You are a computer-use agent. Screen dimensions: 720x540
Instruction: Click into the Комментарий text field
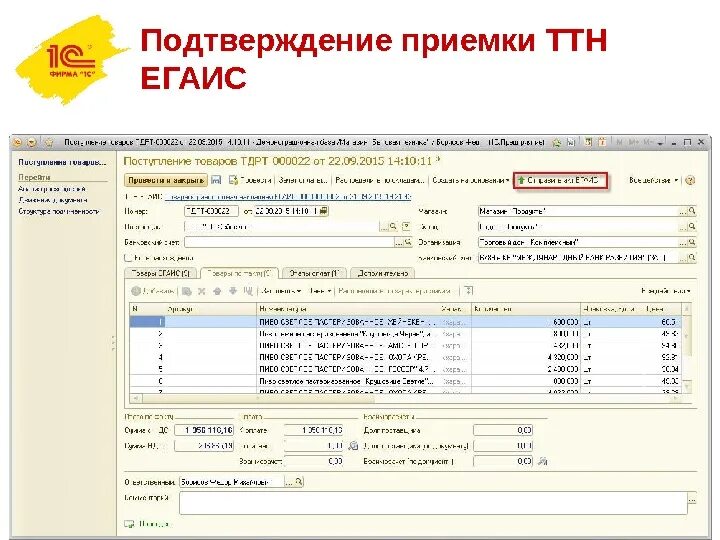[x=433, y=503]
